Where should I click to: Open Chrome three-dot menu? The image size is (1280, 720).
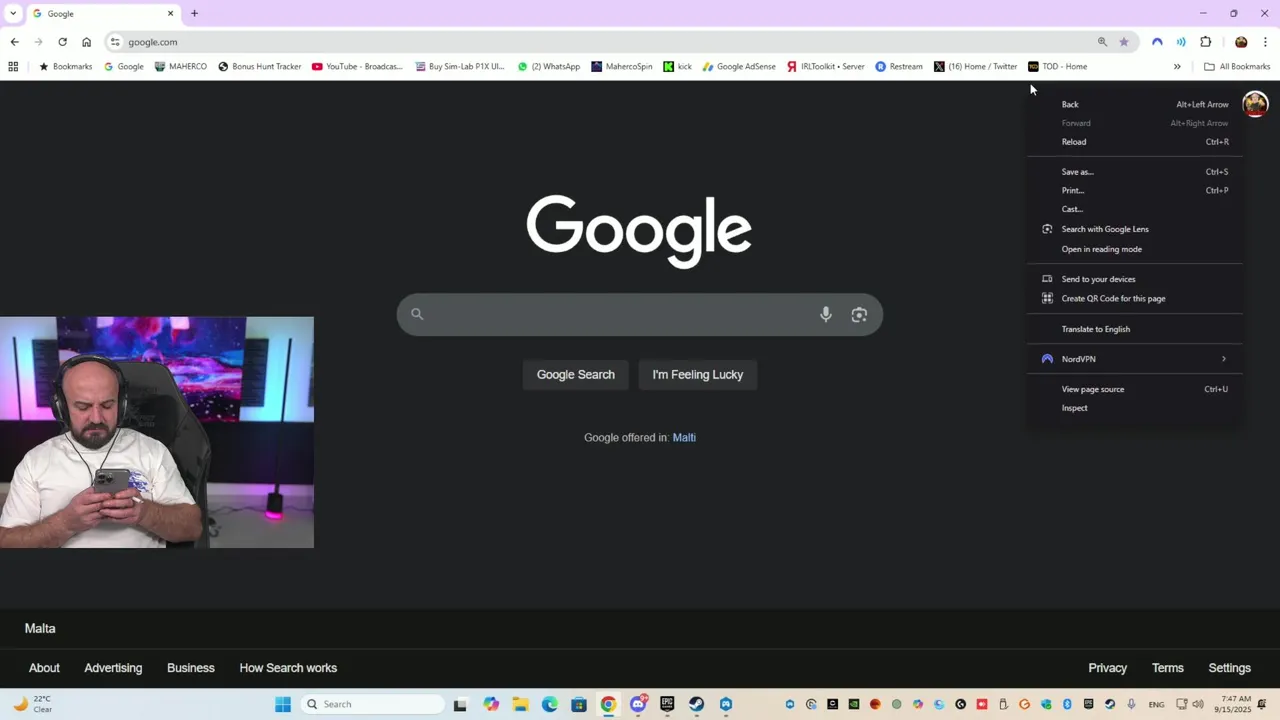(x=1265, y=42)
